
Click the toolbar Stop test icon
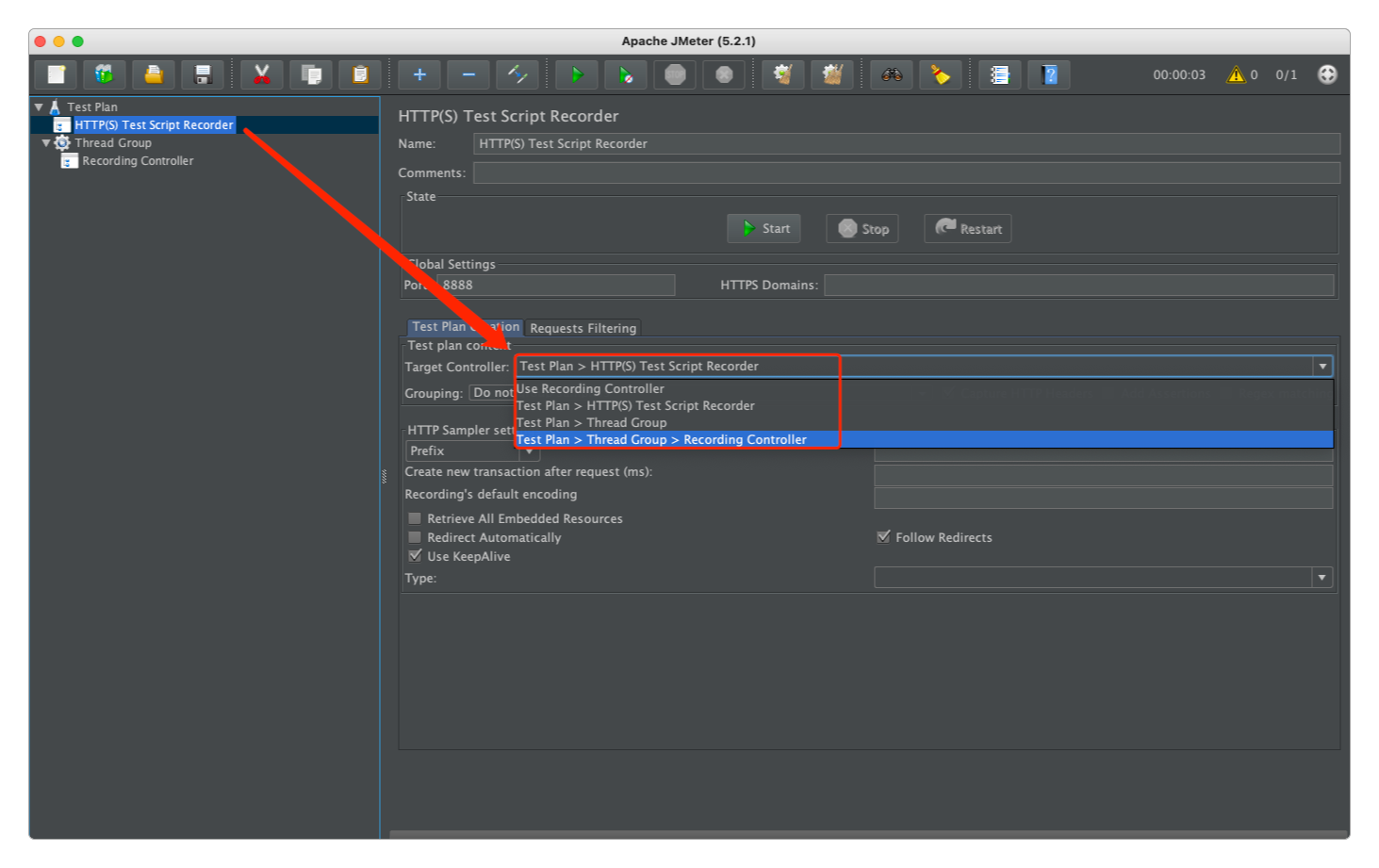pos(675,74)
